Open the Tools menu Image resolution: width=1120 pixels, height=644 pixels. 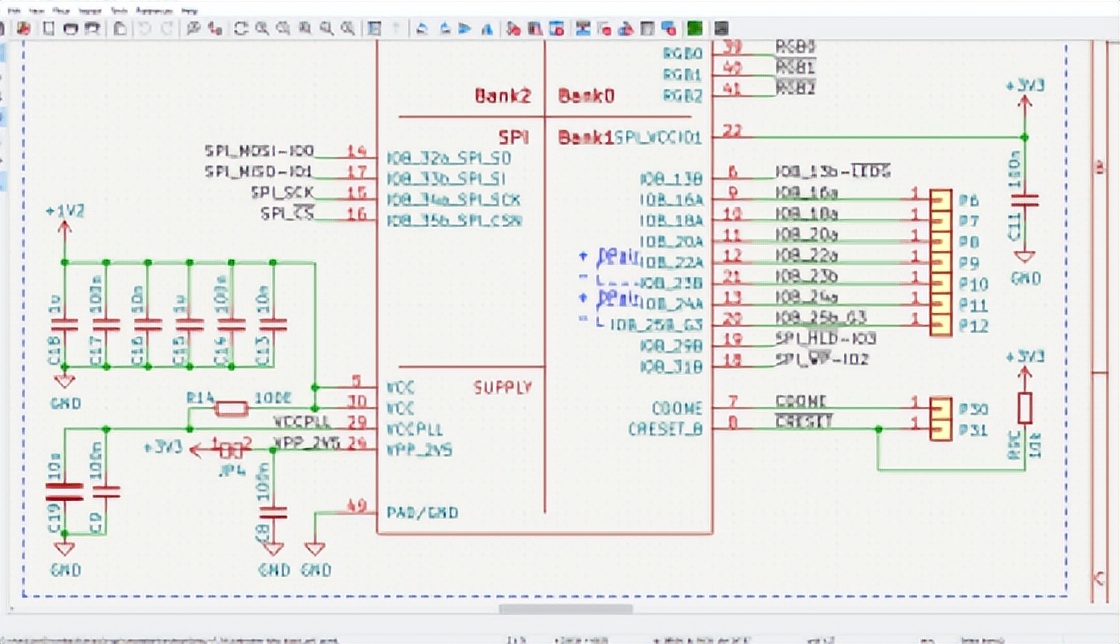[x=119, y=9]
